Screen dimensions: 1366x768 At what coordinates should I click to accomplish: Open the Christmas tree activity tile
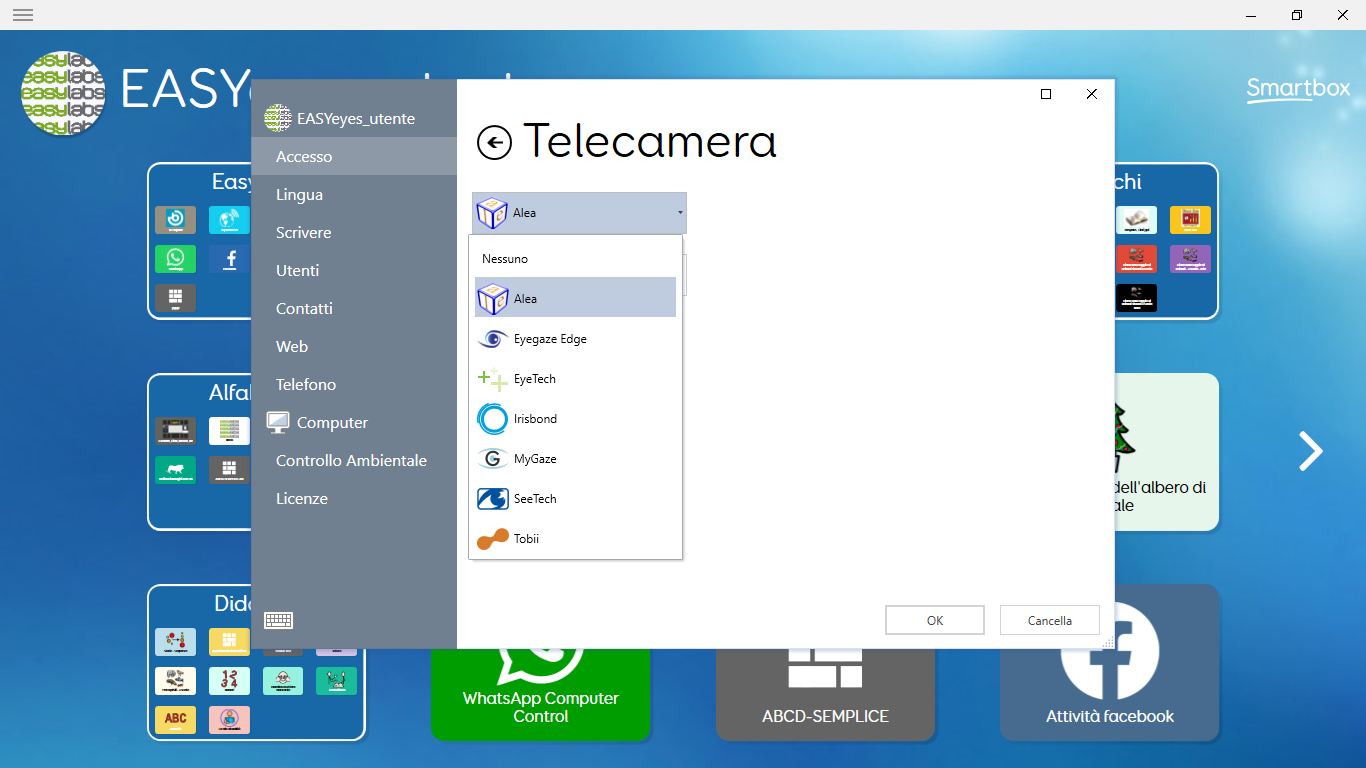pos(1167,452)
